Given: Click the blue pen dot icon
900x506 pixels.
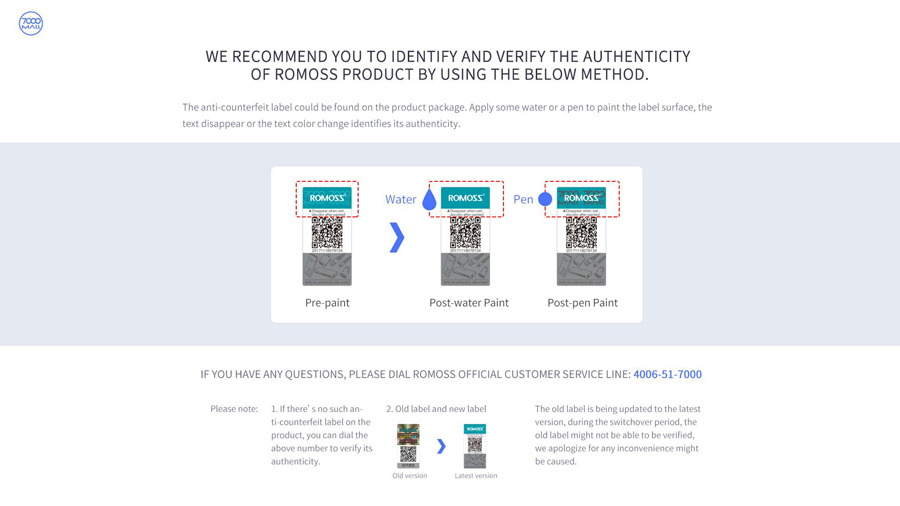Looking at the screenshot, I should pyautogui.click(x=545, y=199).
